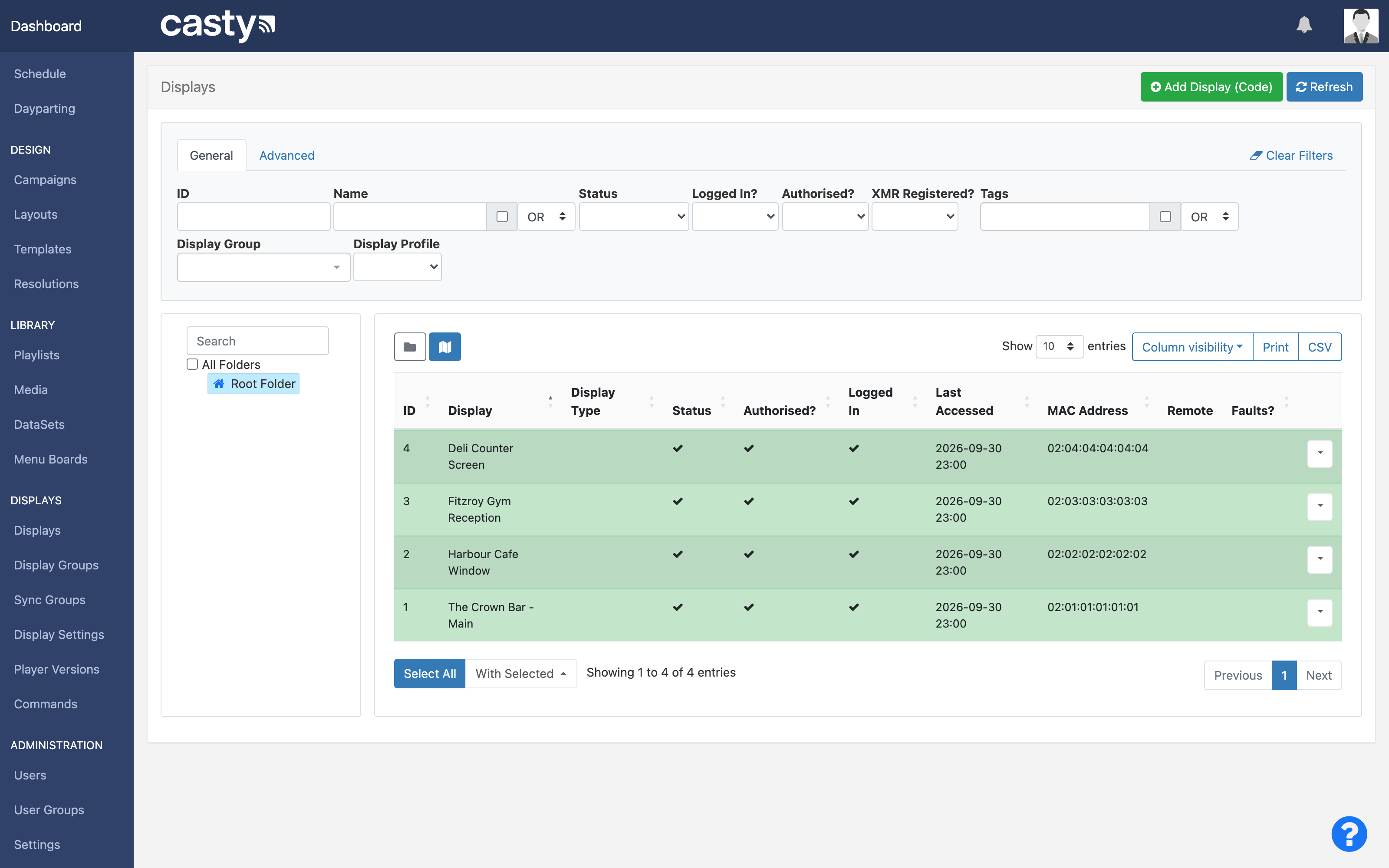Tick the Tags exact-match checkbox
This screenshot has height=868, width=1389.
point(1165,217)
